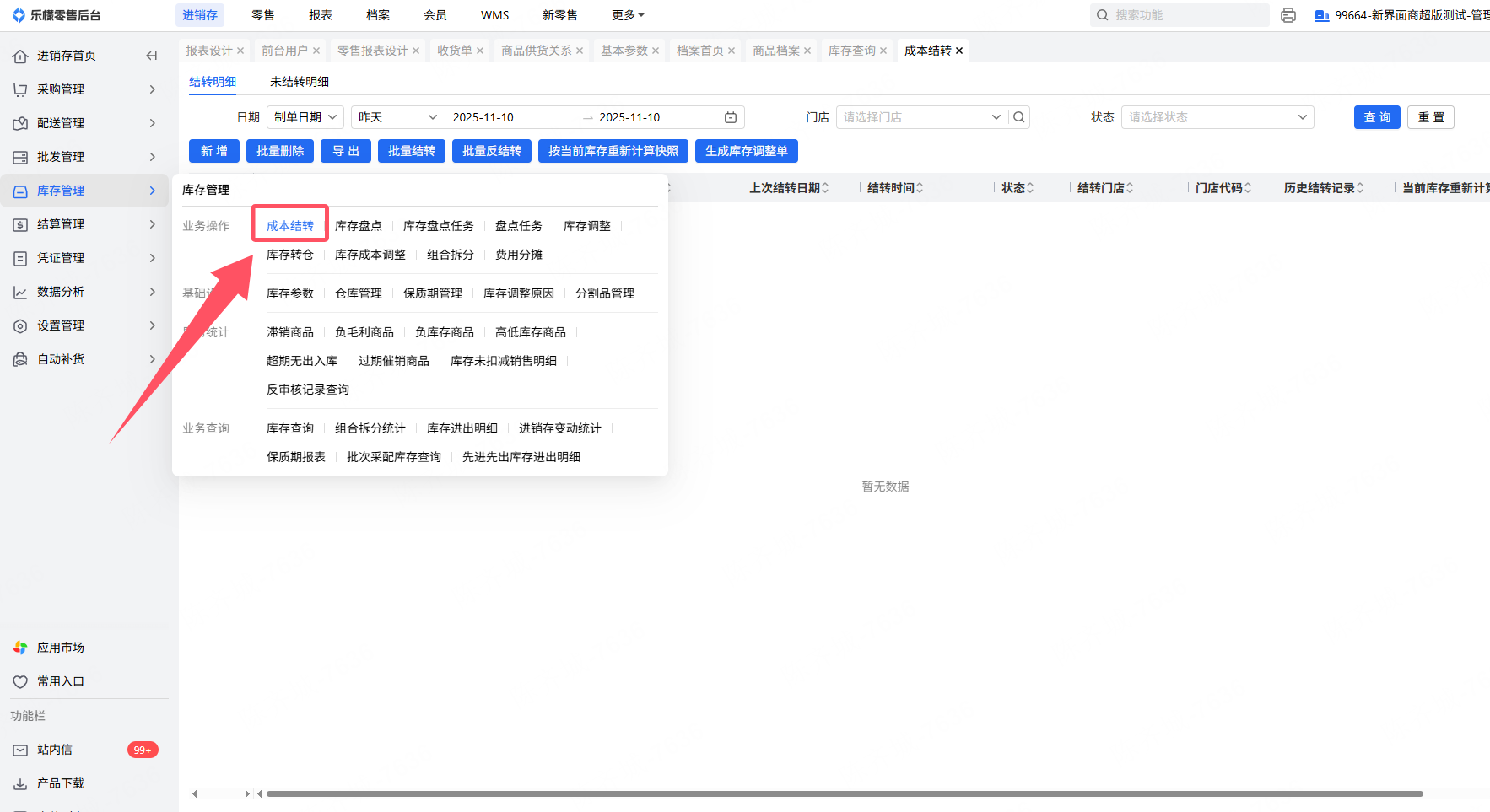
Task: Click the horizontal table scrollbar
Action: point(845,793)
